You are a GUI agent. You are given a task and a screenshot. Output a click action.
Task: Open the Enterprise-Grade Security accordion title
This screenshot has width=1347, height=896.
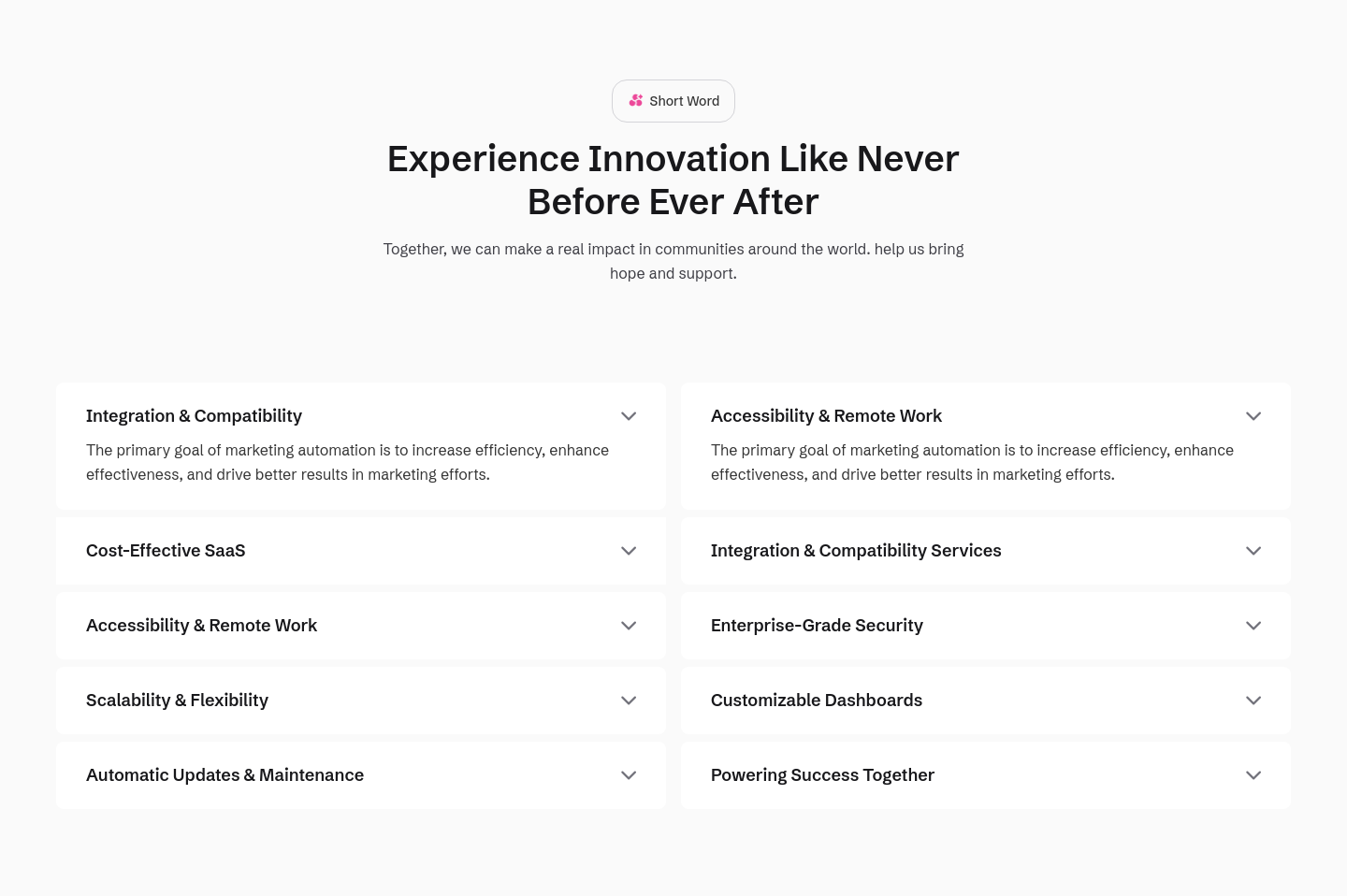(x=817, y=626)
